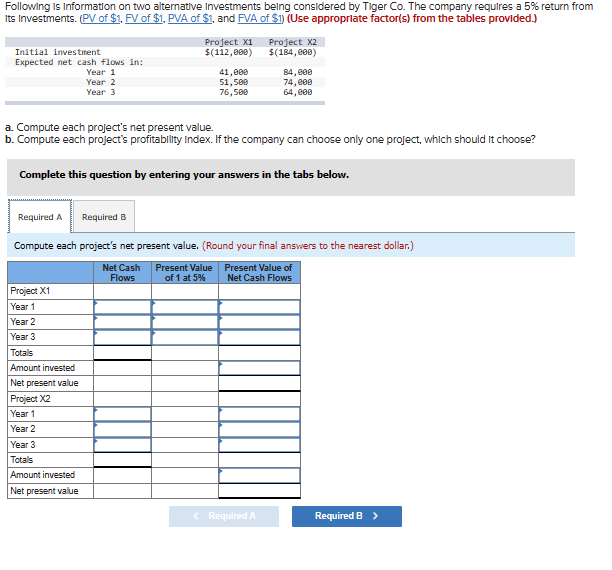Viewport: 612px width, 570px height.
Task: Open the PVA of $1 table link
Action: pos(190,18)
